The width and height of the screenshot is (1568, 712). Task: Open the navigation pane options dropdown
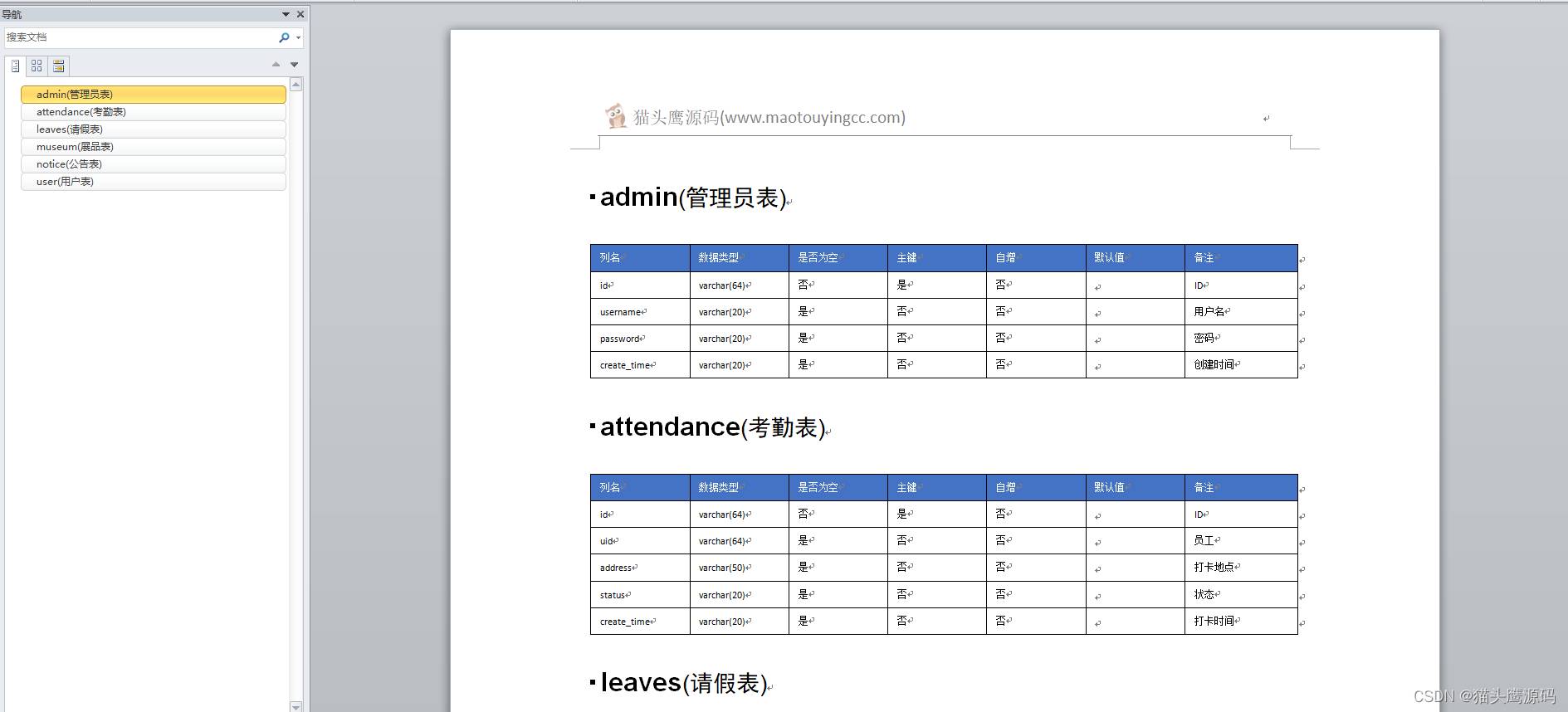[x=286, y=14]
